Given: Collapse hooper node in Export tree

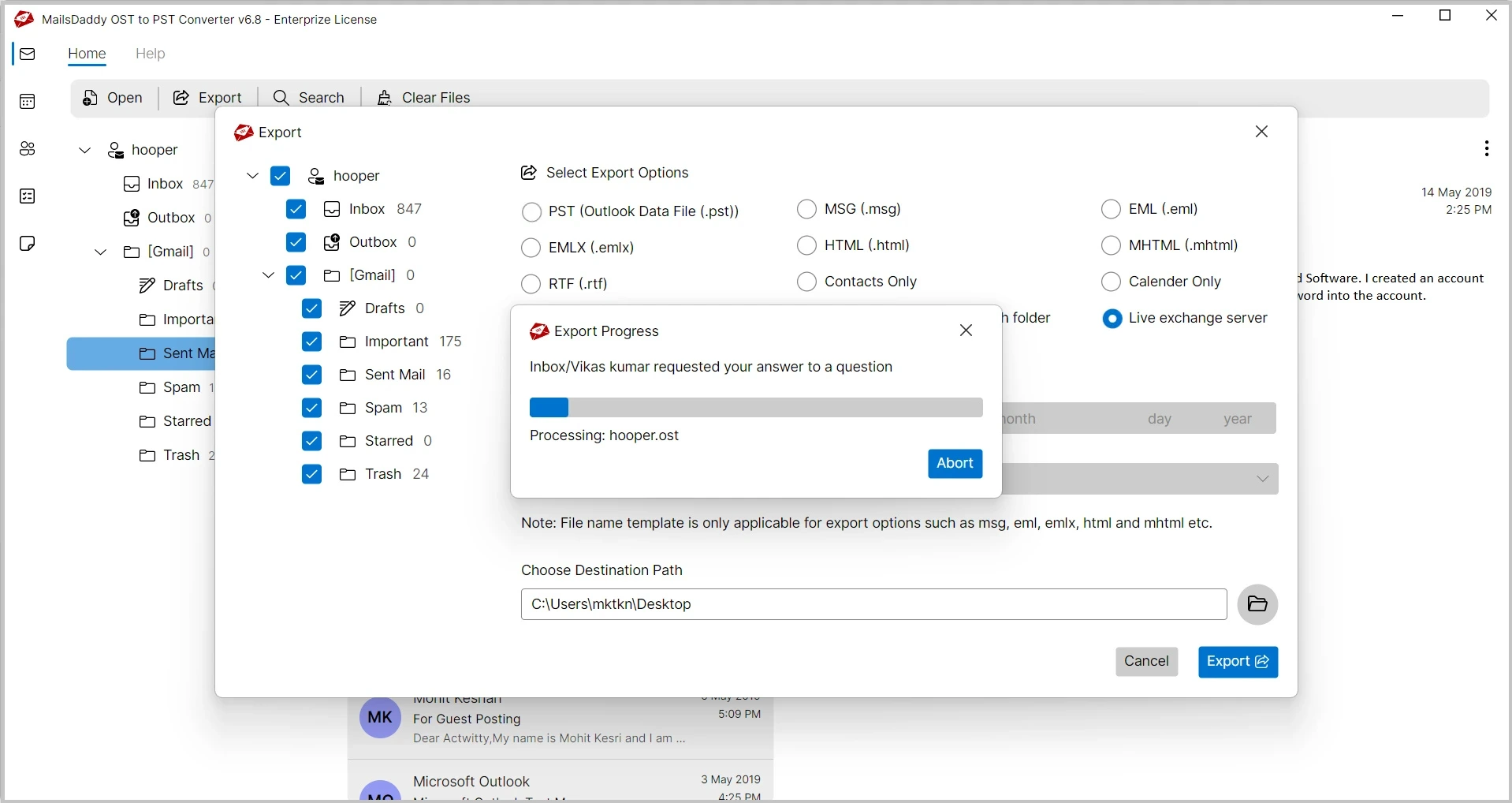Looking at the screenshot, I should click(x=253, y=176).
